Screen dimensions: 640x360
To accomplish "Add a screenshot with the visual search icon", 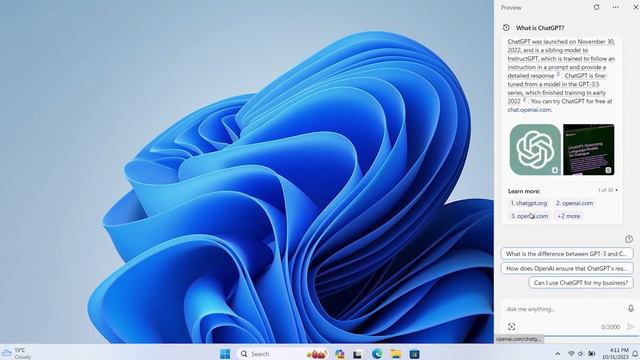I will (x=511, y=327).
